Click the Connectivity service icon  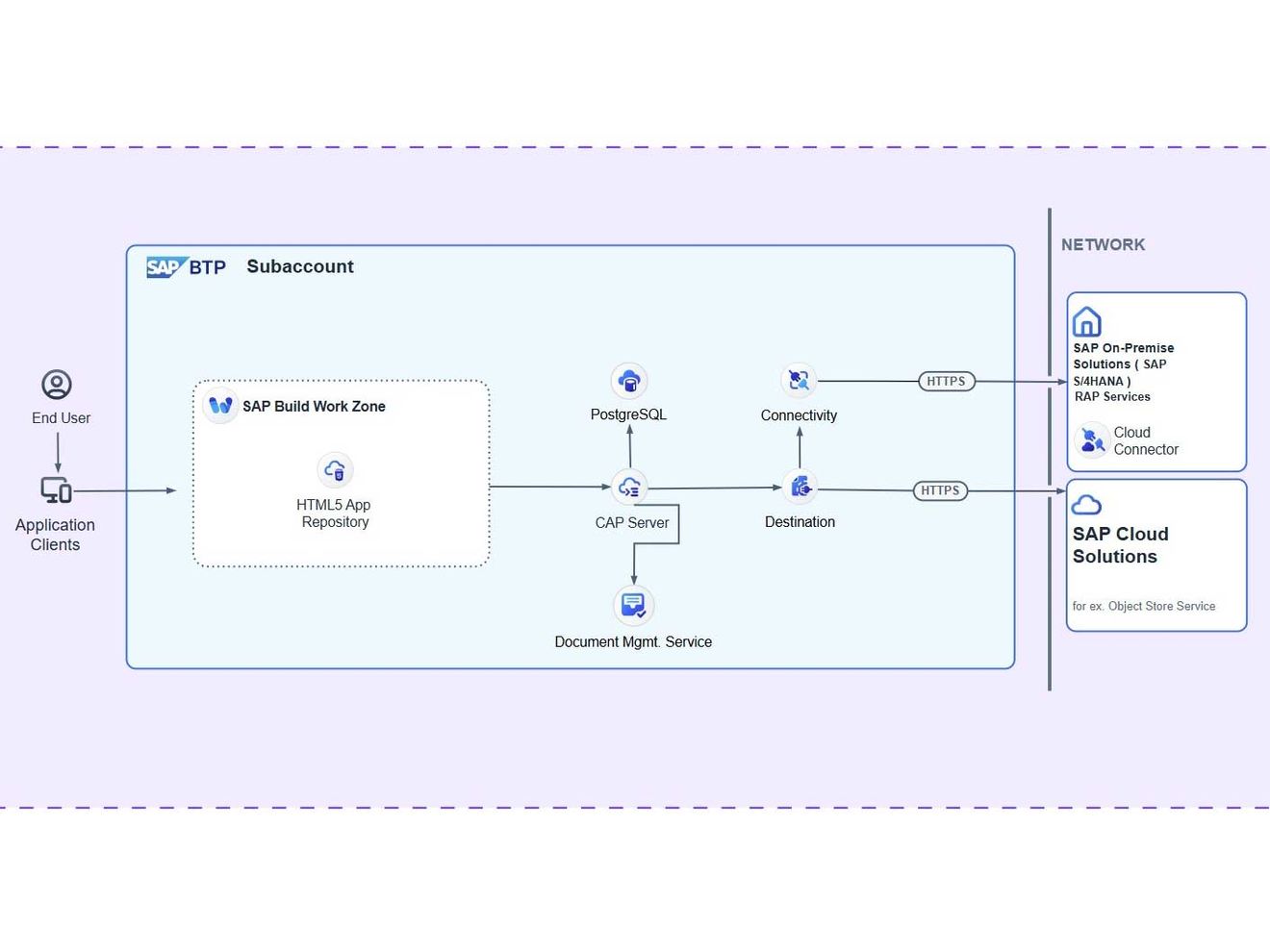(x=799, y=381)
